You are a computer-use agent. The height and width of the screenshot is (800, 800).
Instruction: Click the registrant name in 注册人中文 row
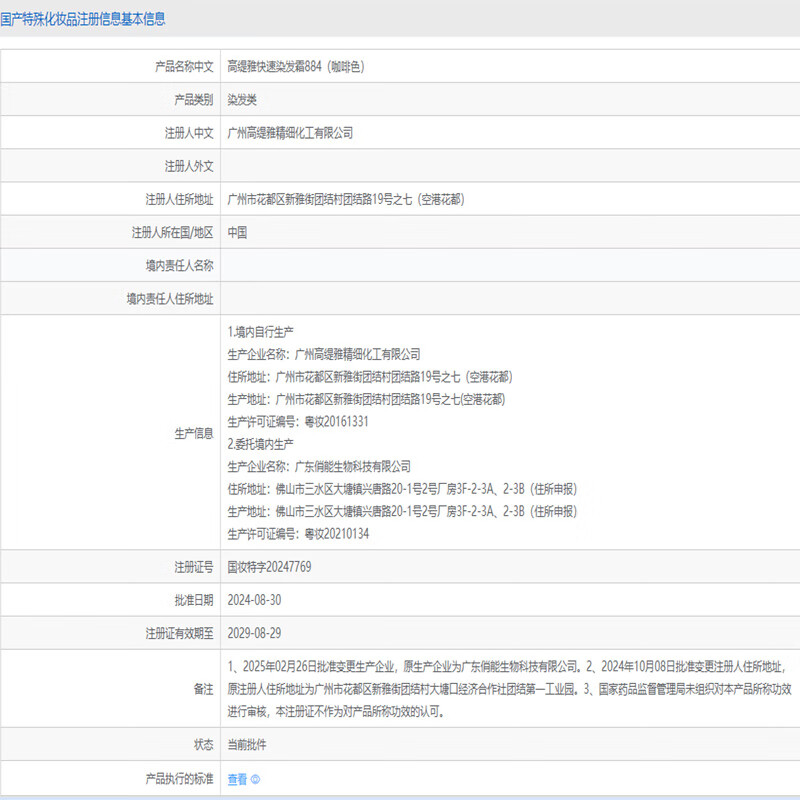coord(290,132)
